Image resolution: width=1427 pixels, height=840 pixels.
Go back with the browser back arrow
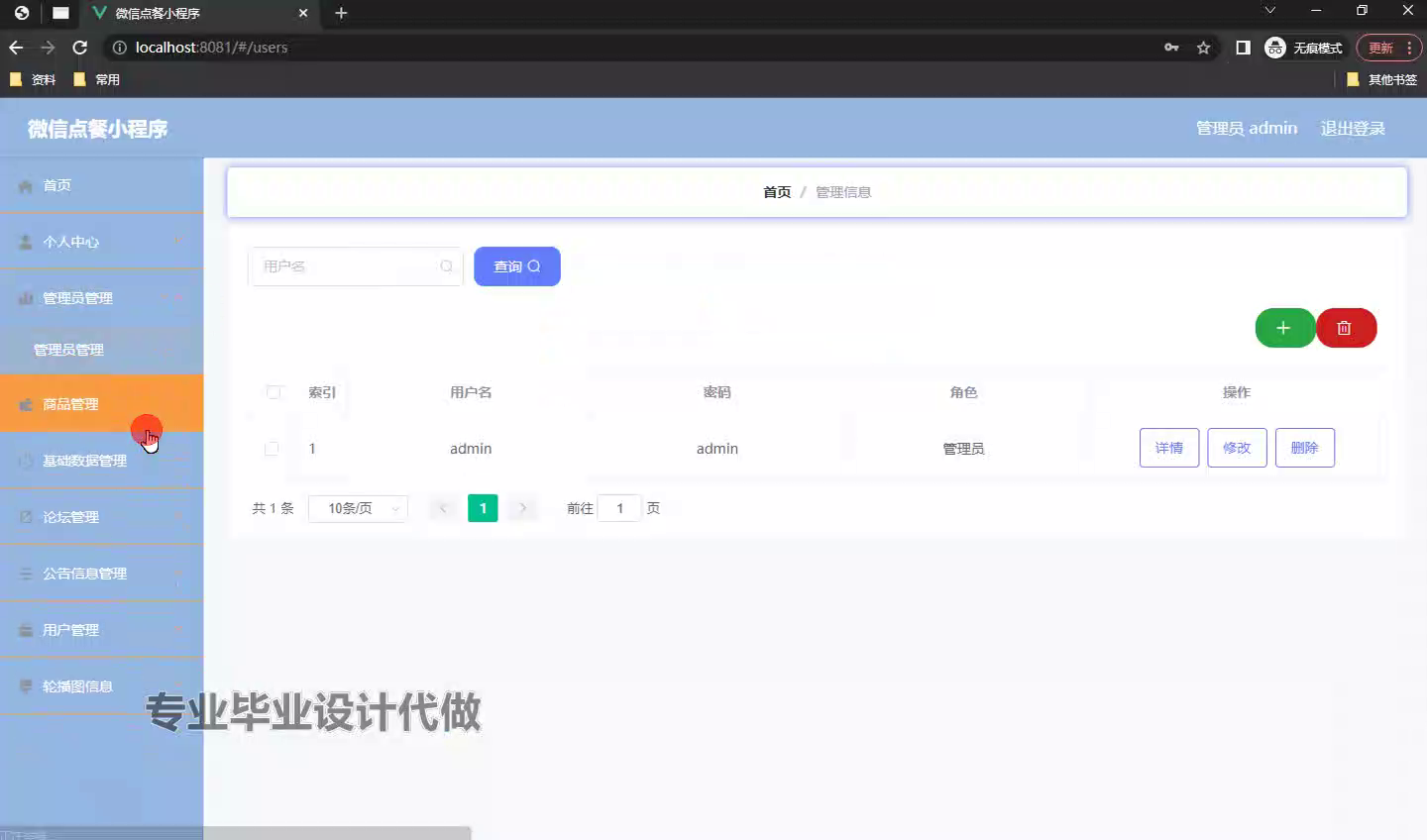[x=16, y=48]
